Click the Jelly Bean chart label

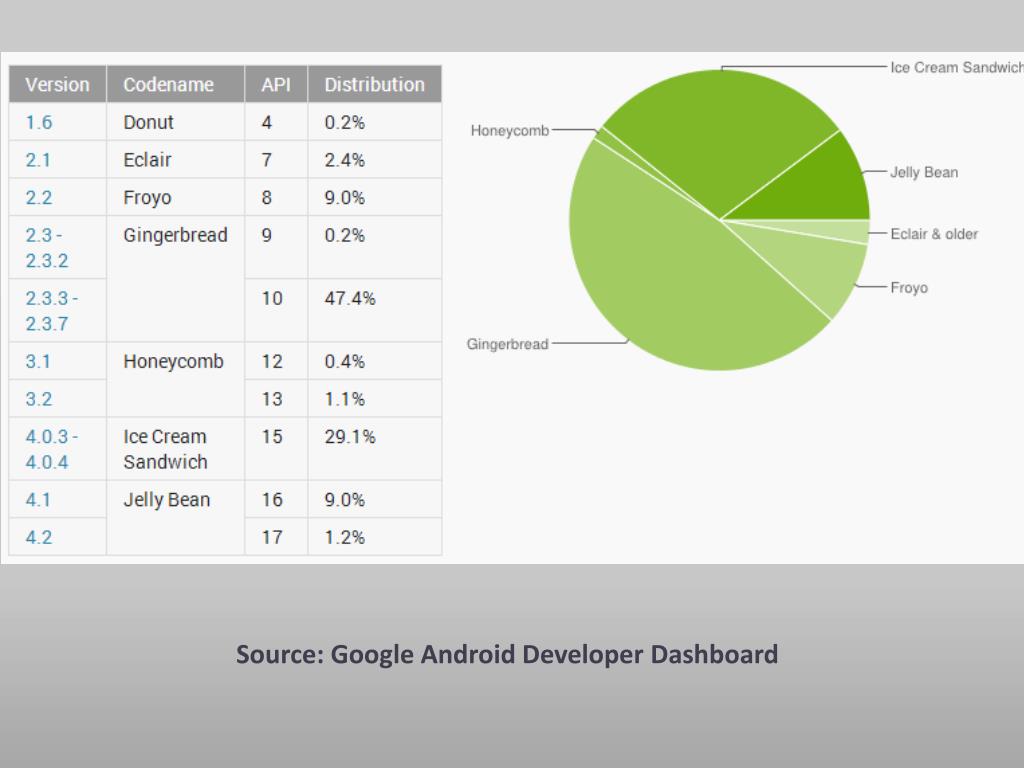point(924,172)
